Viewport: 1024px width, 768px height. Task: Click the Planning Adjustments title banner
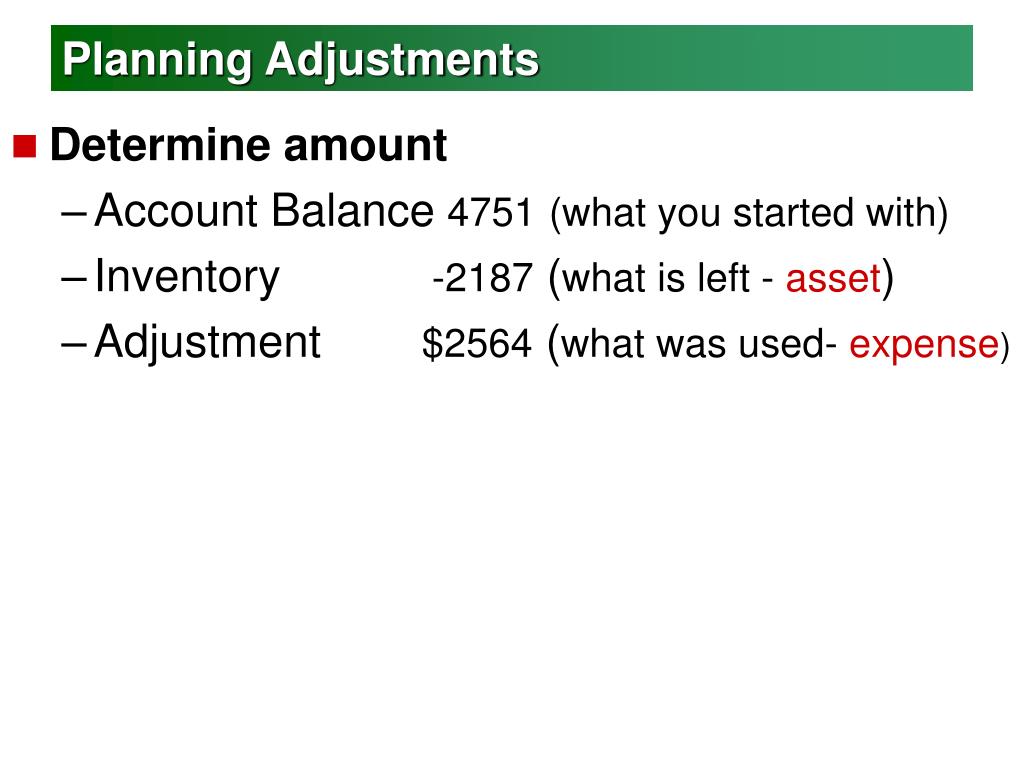pyautogui.click(x=511, y=58)
